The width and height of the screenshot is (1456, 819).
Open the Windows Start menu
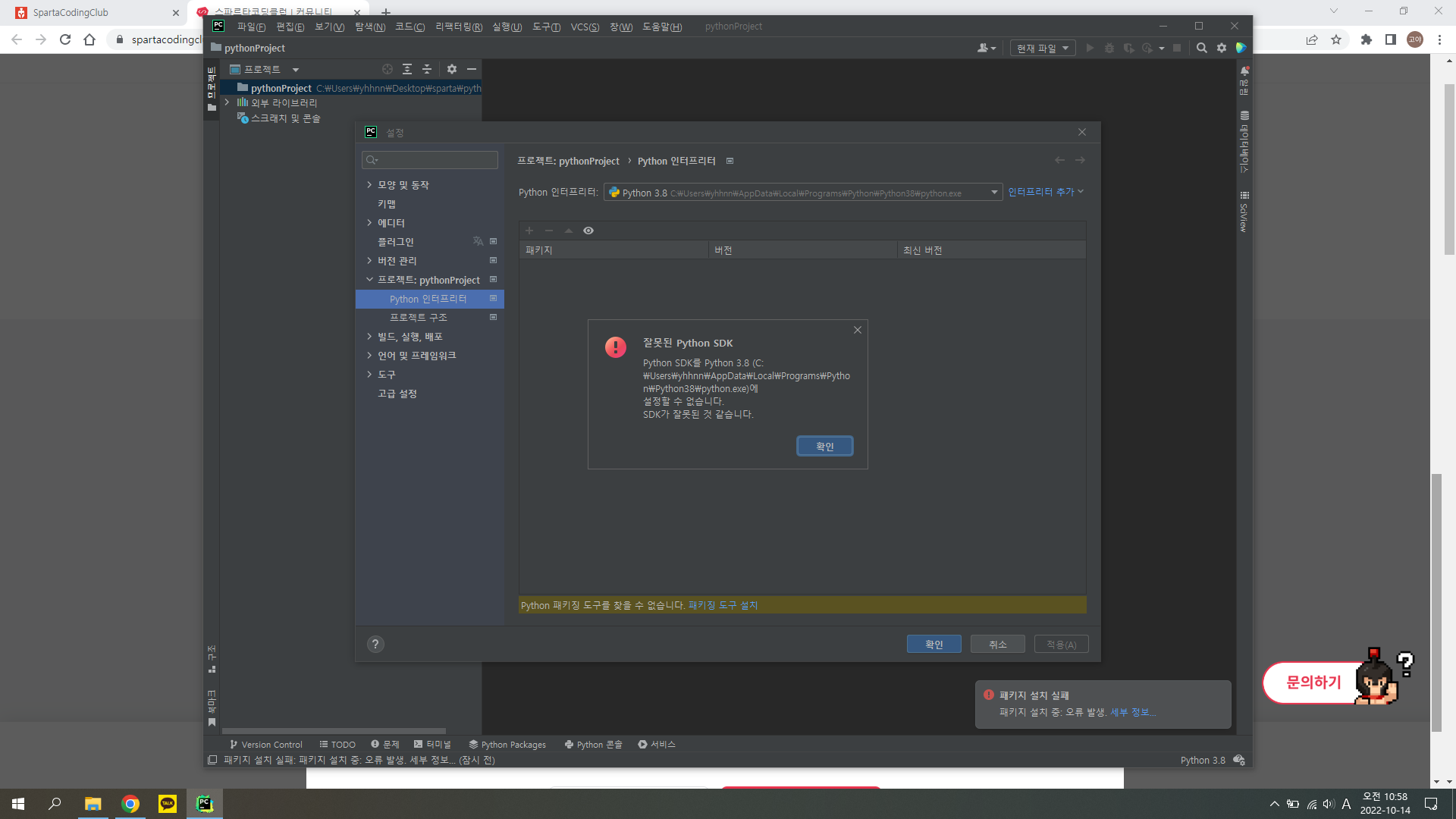(x=18, y=804)
